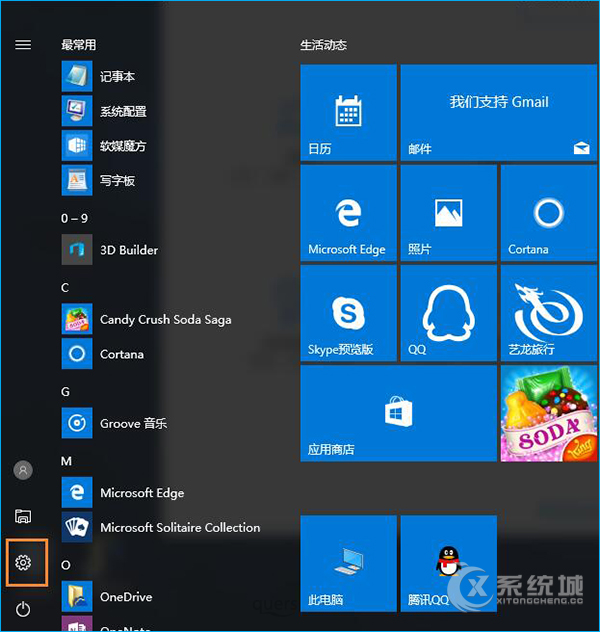Open the Cortana tile
The height and width of the screenshot is (632, 600).
point(549,213)
